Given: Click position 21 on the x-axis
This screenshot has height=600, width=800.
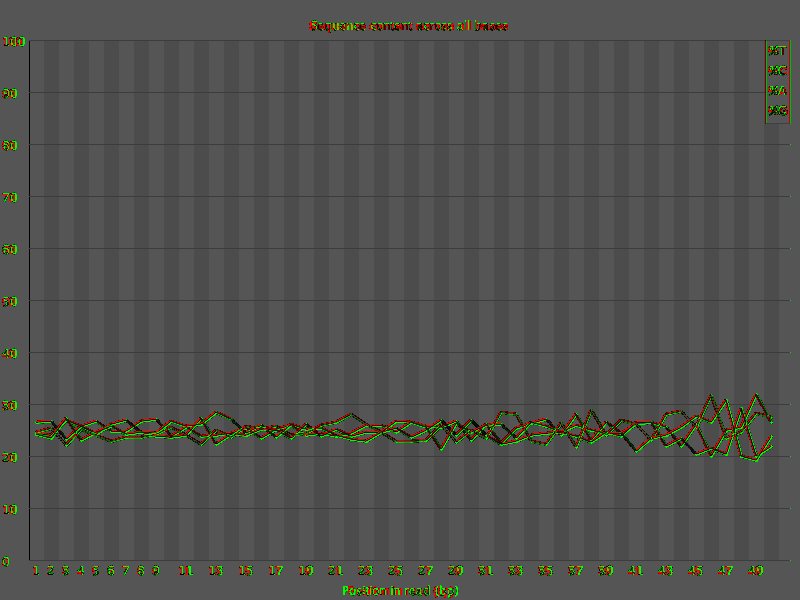Looking at the screenshot, I should coord(336,571).
